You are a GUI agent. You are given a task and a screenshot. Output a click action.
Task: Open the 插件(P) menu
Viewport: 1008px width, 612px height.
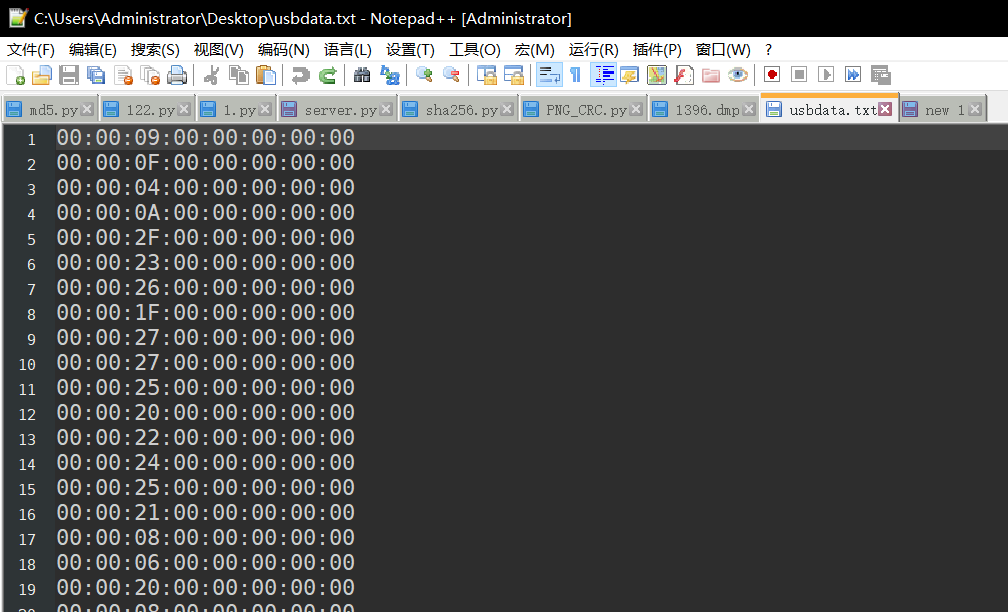point(657,50)
